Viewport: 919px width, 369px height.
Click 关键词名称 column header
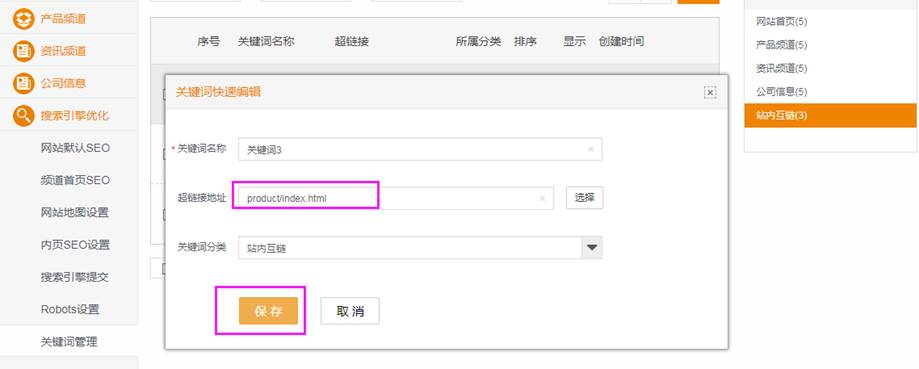(266, 42)
